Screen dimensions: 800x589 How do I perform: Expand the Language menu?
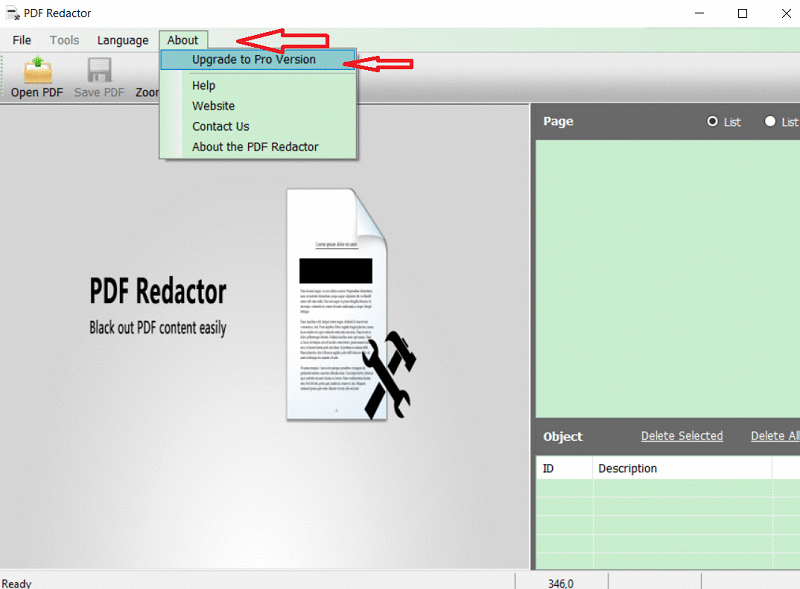pos(123,40)
